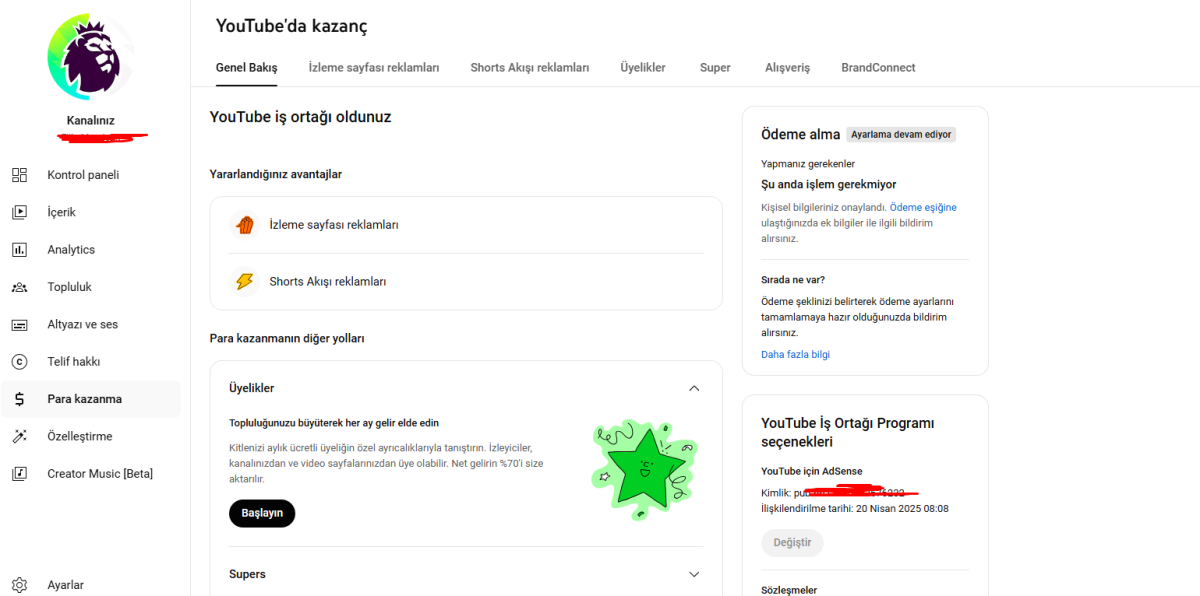Switch to Genel Bakış tab
Screen dimensions: 1200x596
pyautogui.click(x=247, y=68)
